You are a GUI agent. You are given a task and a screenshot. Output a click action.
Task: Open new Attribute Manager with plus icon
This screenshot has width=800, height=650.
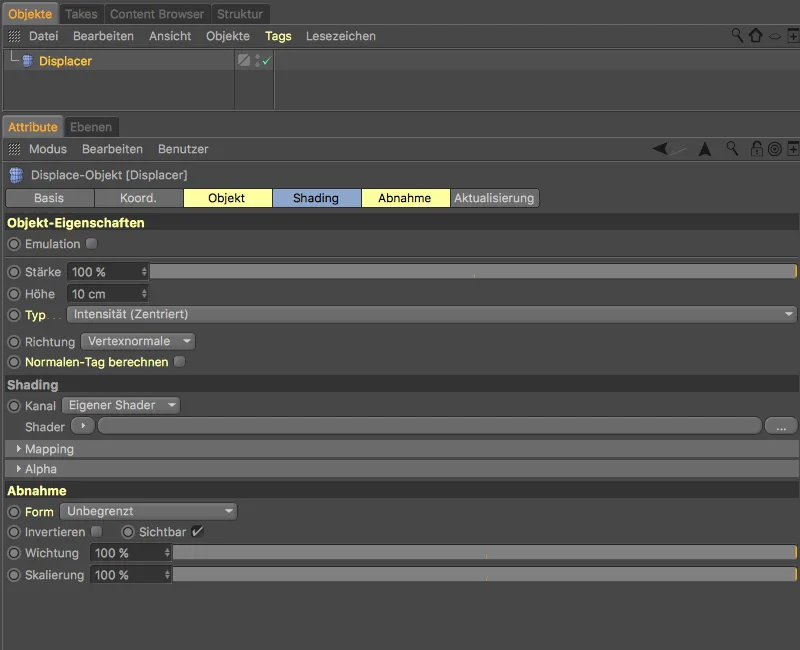pyautogui.click(x=793, y=149)
